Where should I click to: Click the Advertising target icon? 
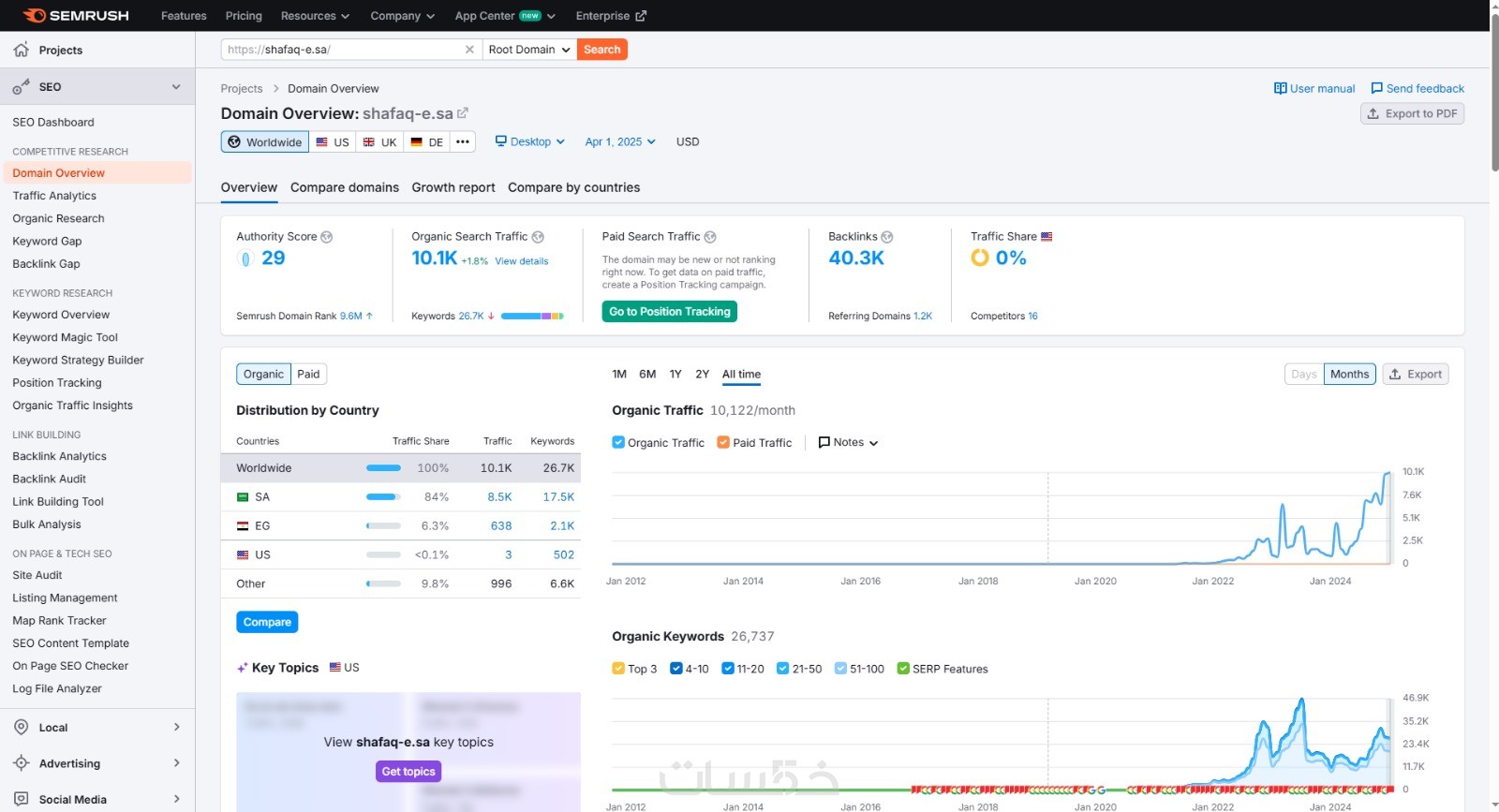[21, 763]
